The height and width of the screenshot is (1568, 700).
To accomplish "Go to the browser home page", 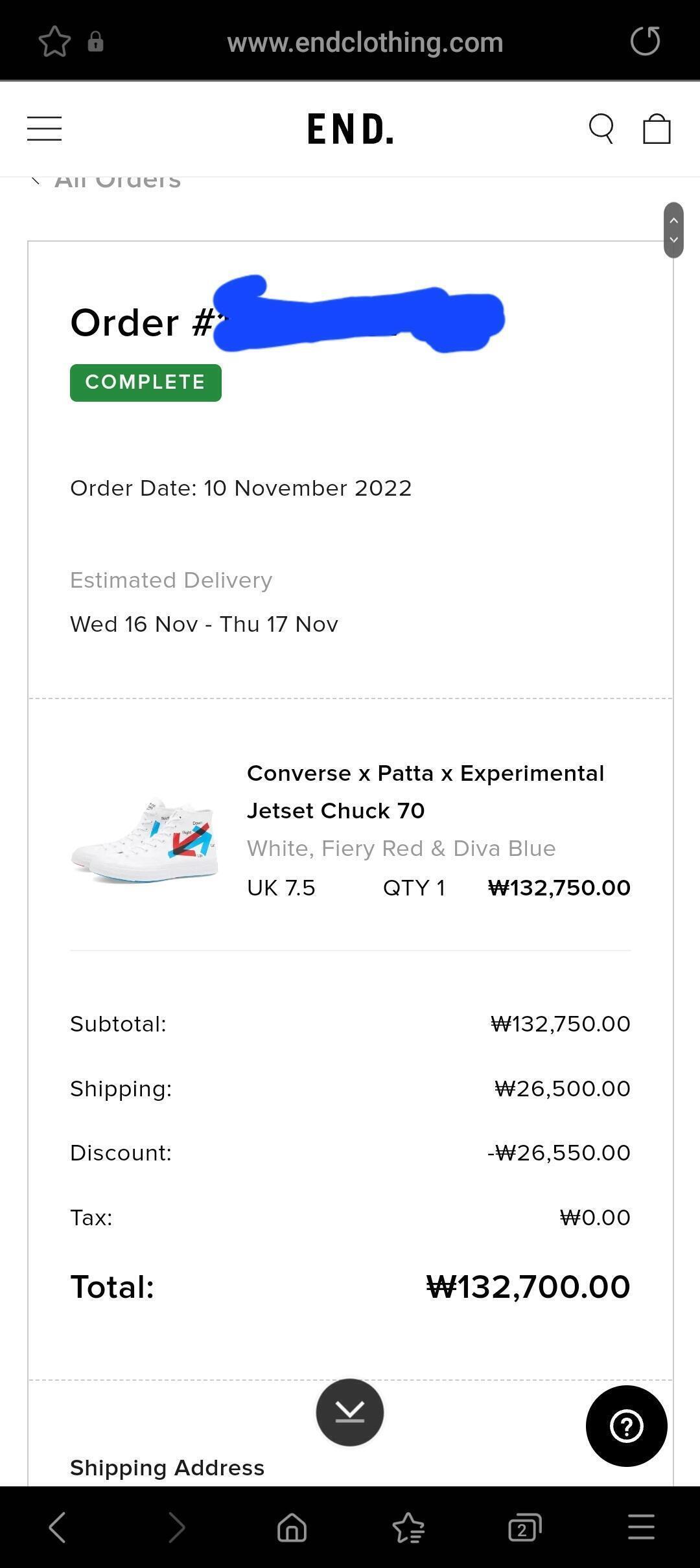I will (292, 1528).
